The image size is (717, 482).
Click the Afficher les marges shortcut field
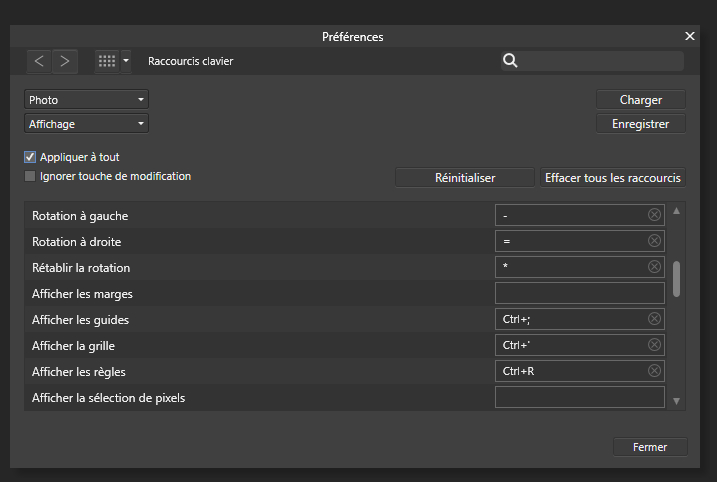579,293
